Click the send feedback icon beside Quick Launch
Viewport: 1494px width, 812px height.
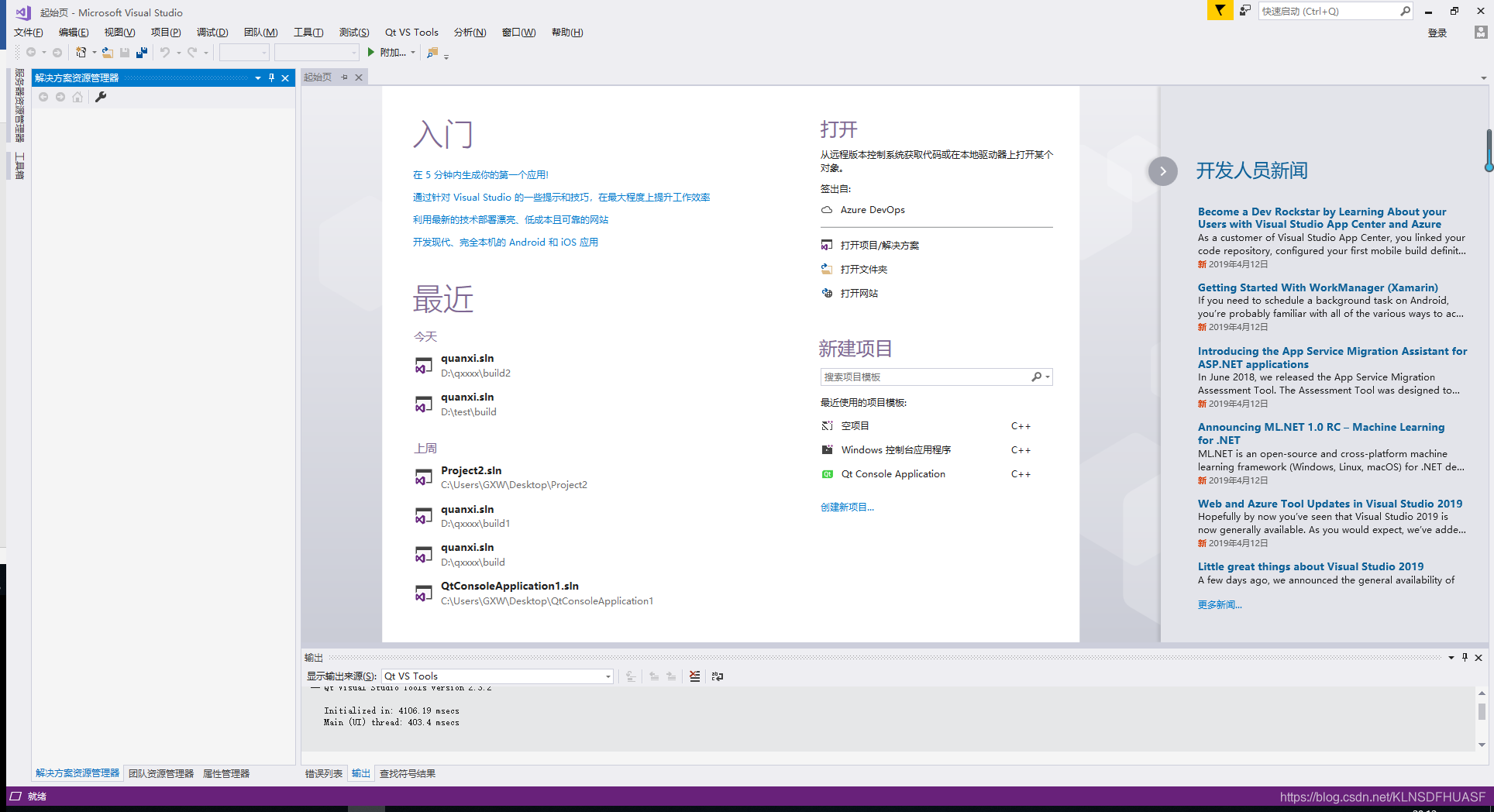1245,10
